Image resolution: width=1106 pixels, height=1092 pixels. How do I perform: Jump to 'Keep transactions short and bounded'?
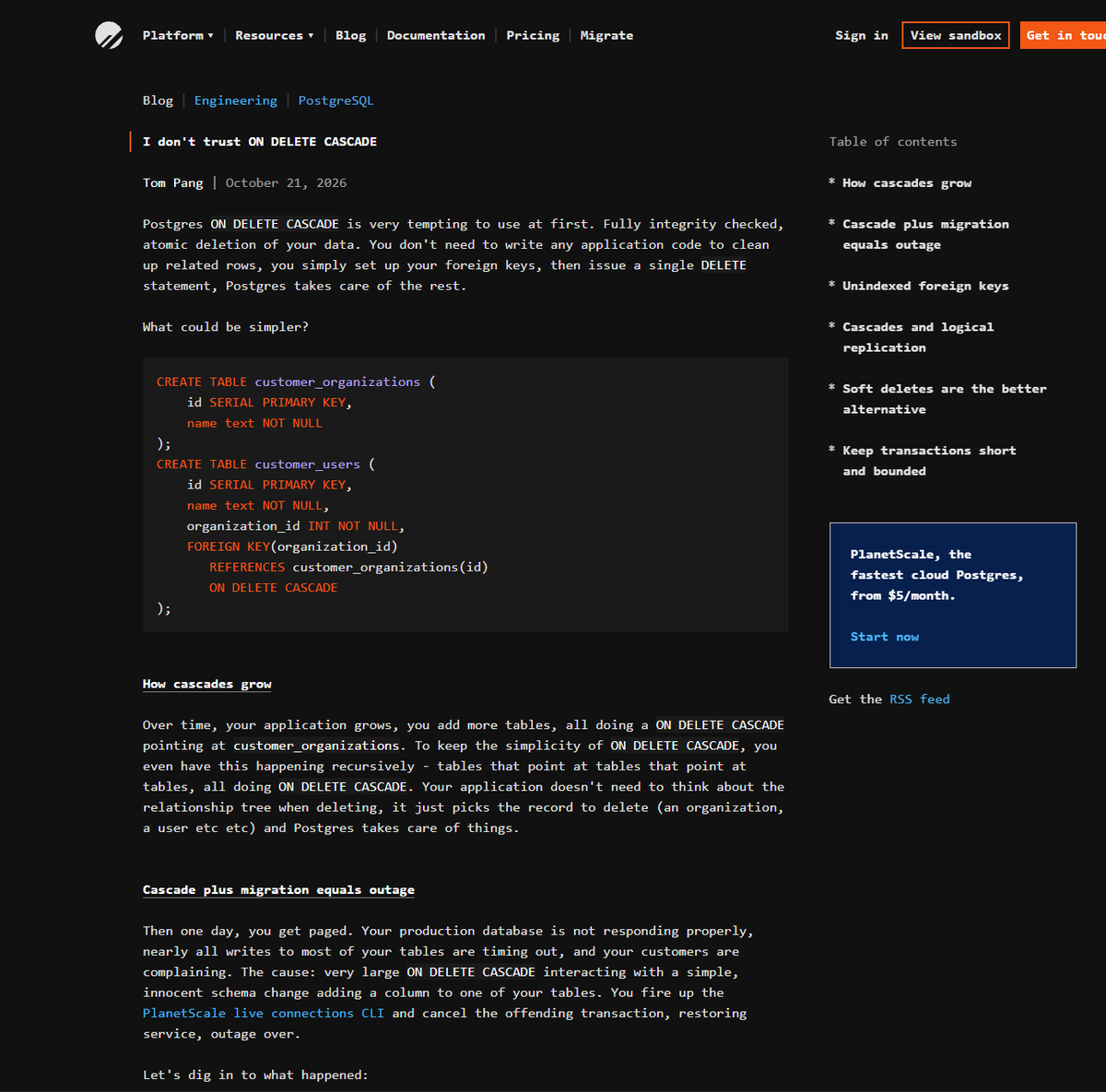[929, 461]
